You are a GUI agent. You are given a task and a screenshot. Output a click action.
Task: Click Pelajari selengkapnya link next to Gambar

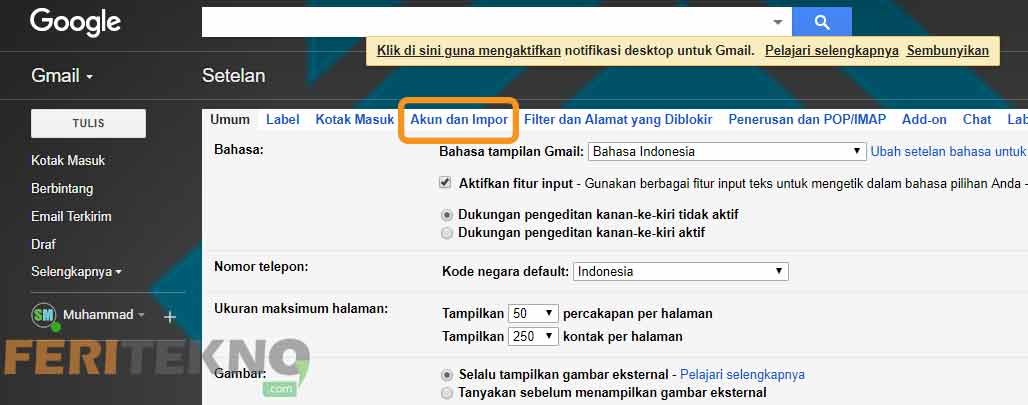coord(742,374)
